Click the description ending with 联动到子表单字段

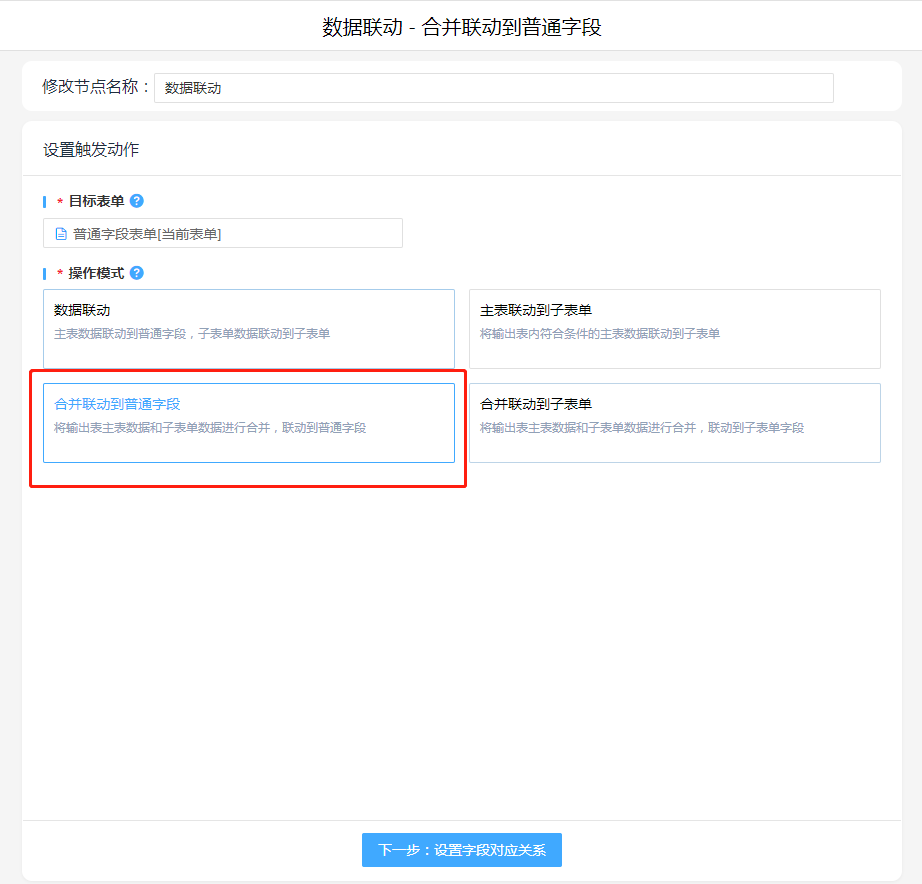coord(641,427)
